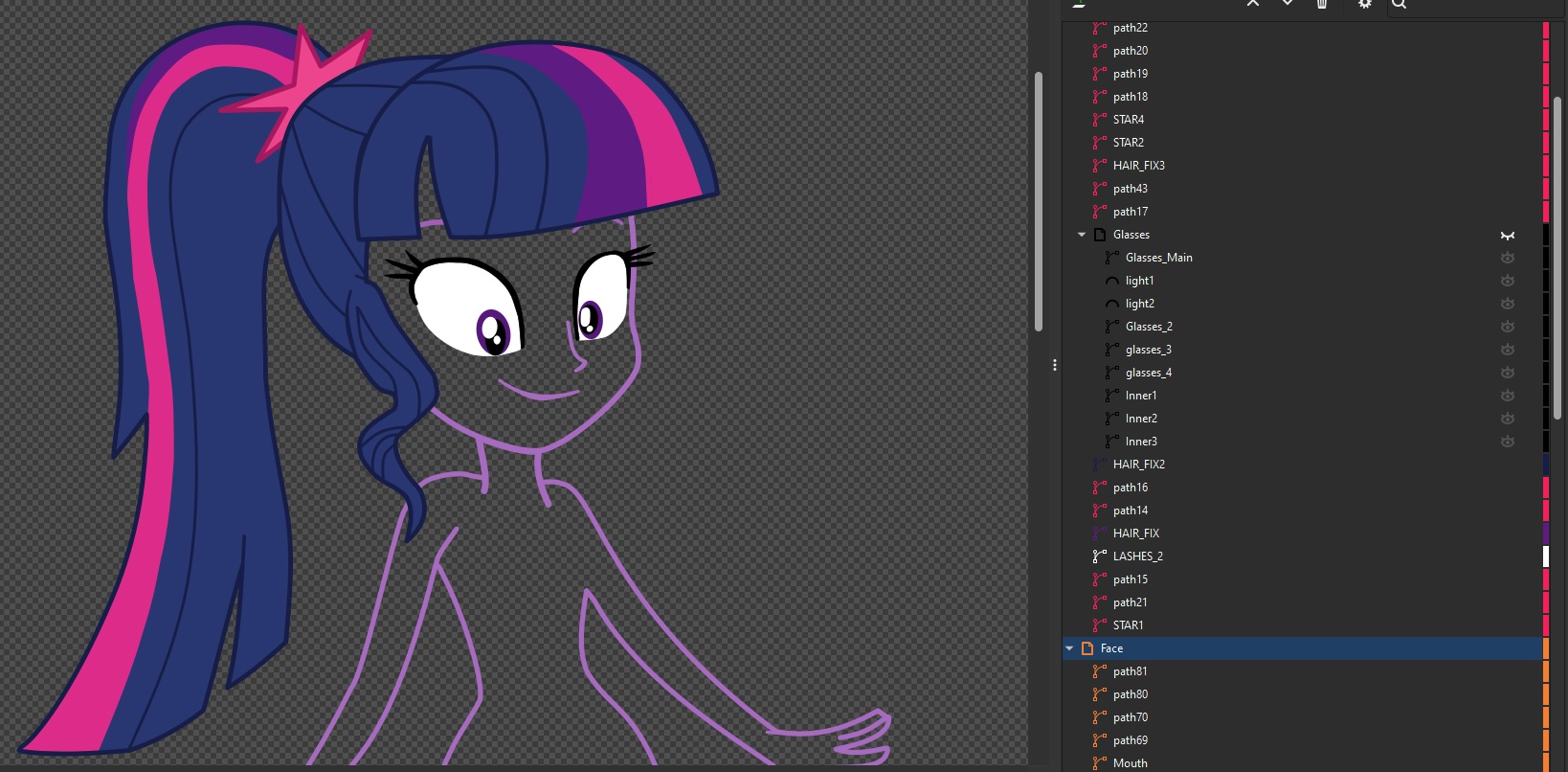Click the Glasses layer page icon

[x=1100, y=235]
